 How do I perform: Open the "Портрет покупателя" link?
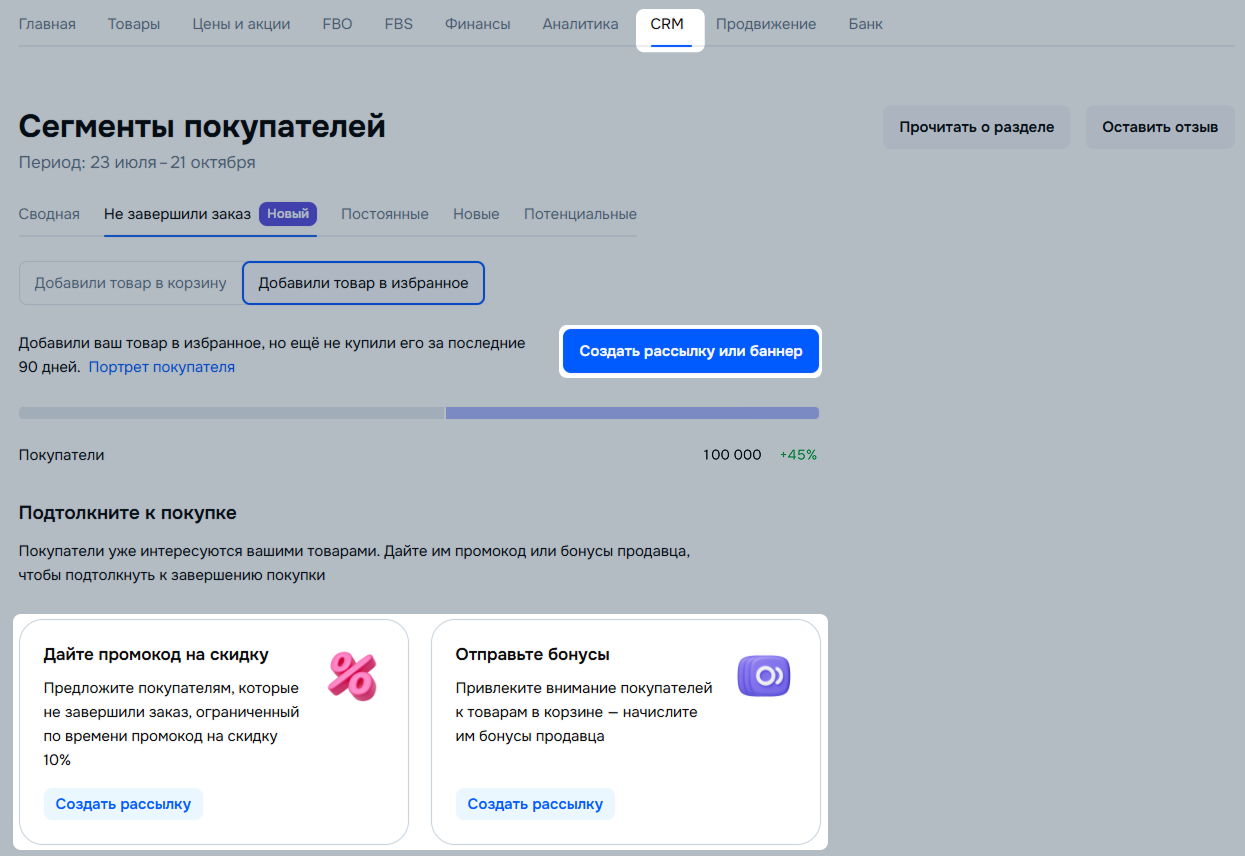click(162, 367)
